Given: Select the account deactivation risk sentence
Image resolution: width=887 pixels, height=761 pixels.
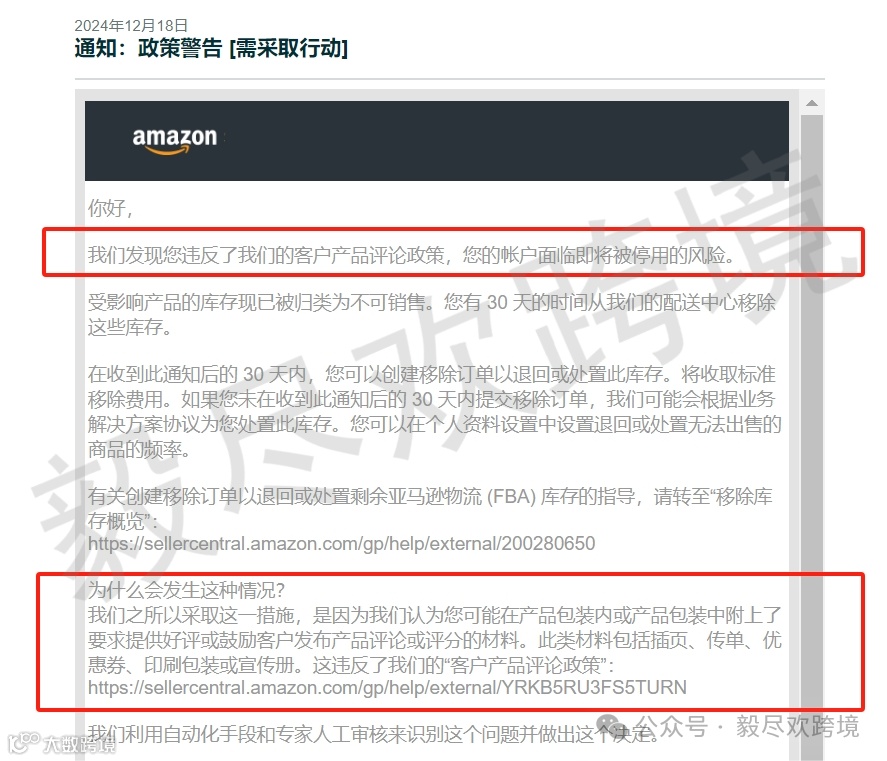Looking at the screenshot, I should 411,256.
